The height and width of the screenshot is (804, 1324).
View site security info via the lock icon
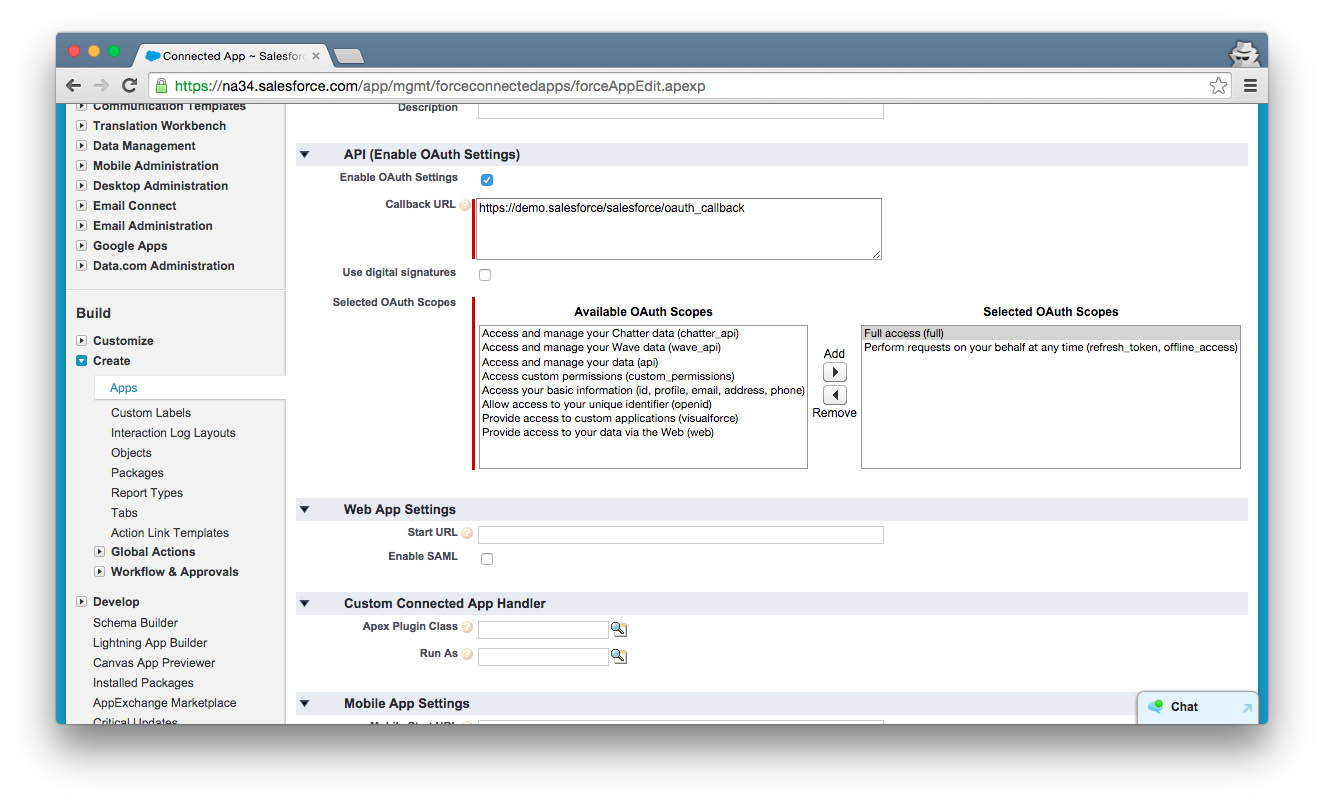tap(162, 86)
